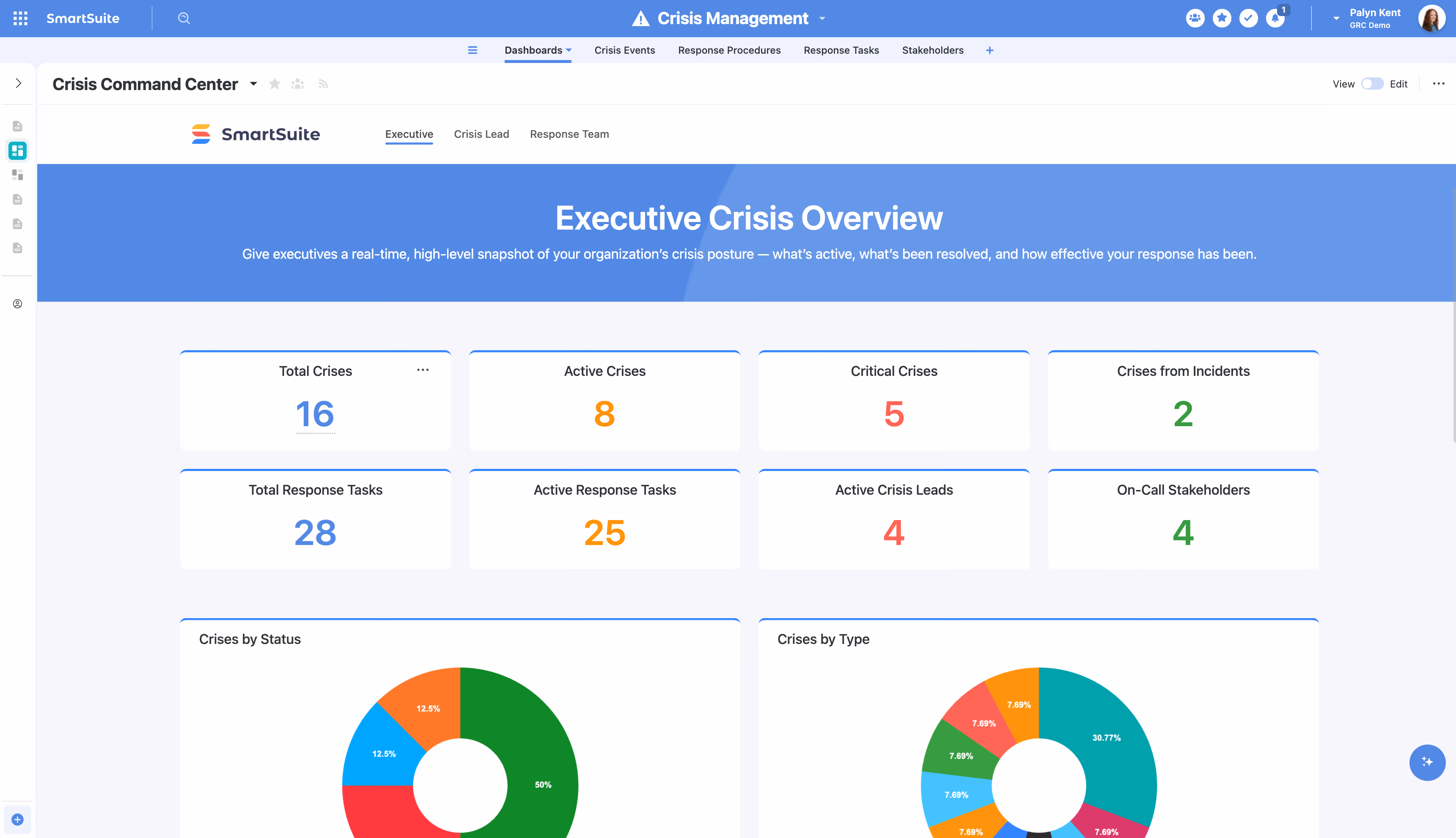The image size is (1456, 838).
Task: Select the Response Team dashboard tab
Action: pyautogui.click(x=569, y=134)
